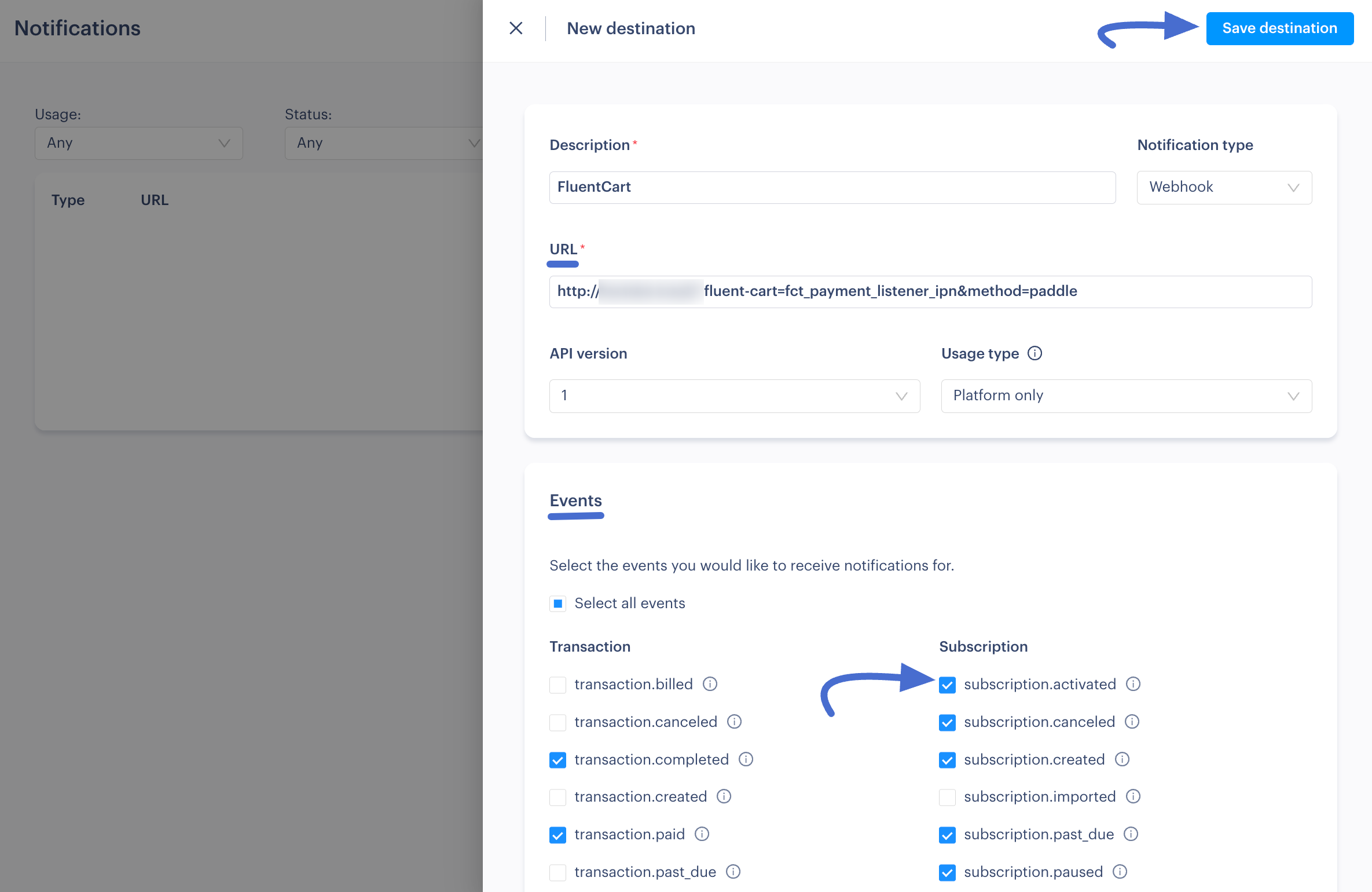
Task: Click info icon beside transaction.completed
Action: pyautogui.click(x=746, y=759)
